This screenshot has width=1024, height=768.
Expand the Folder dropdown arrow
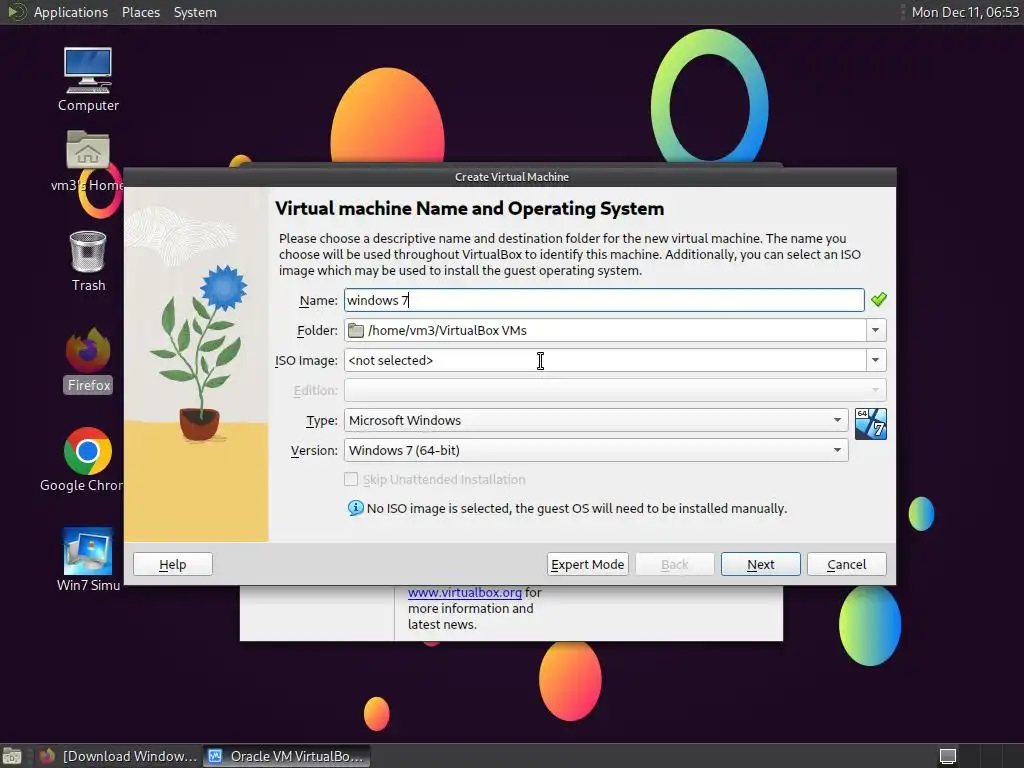876,330
